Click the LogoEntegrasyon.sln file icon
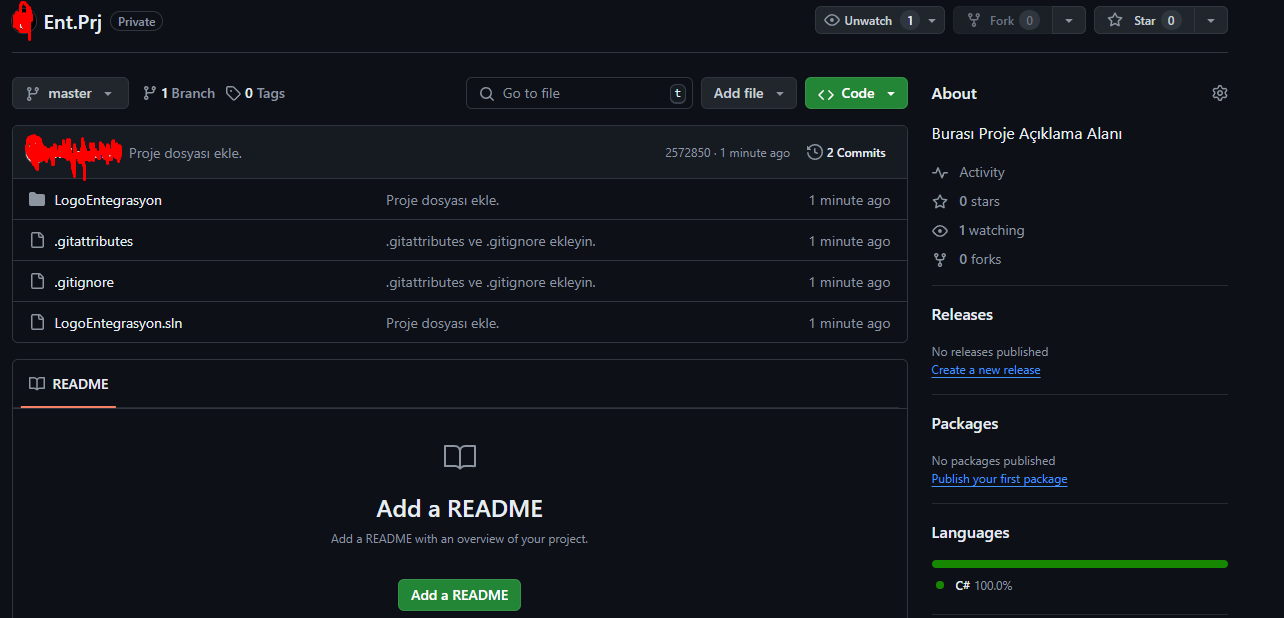The image size is (1284, 618). point(37,323)
